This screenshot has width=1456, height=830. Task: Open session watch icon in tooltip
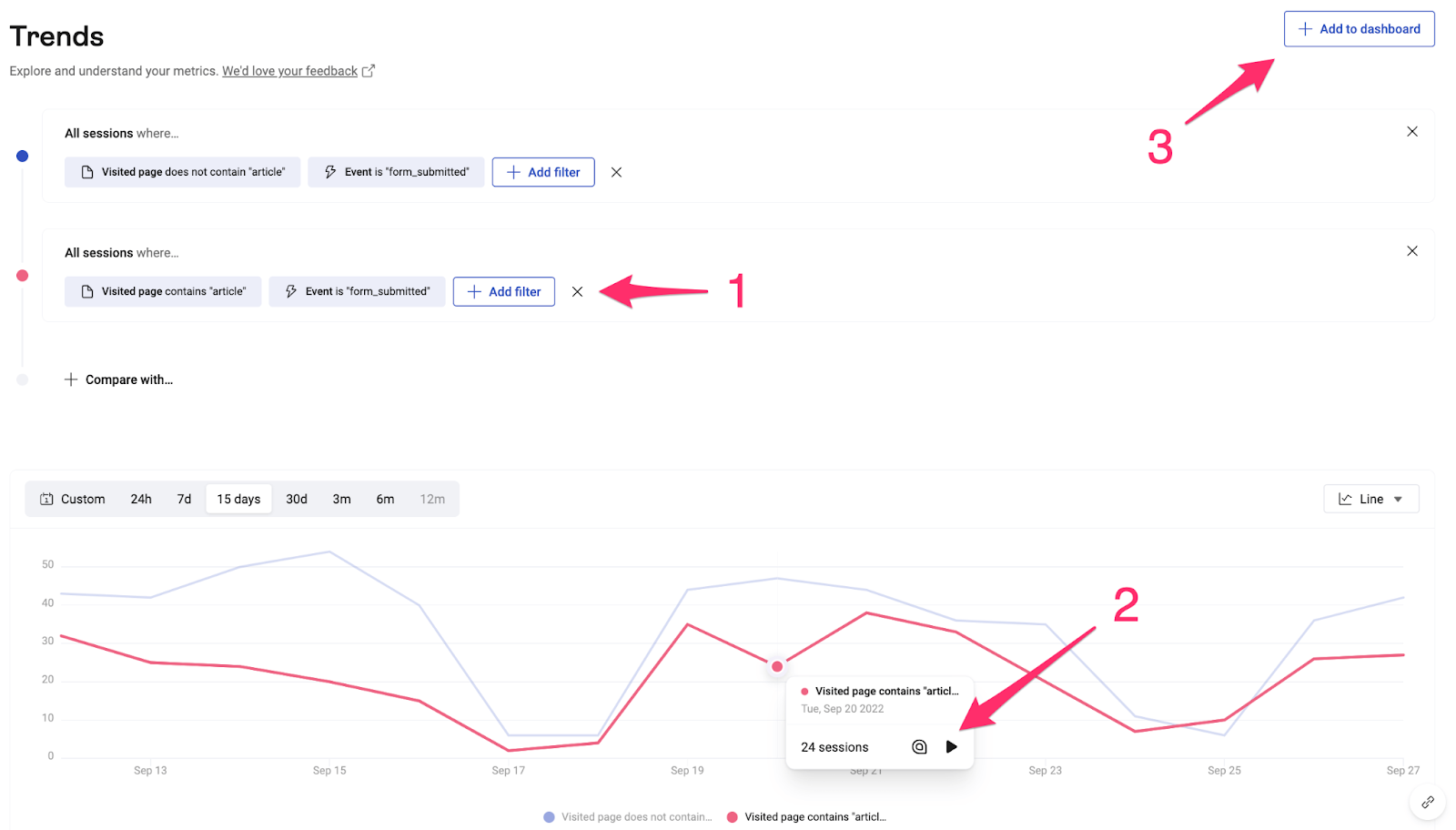point(918,746)
